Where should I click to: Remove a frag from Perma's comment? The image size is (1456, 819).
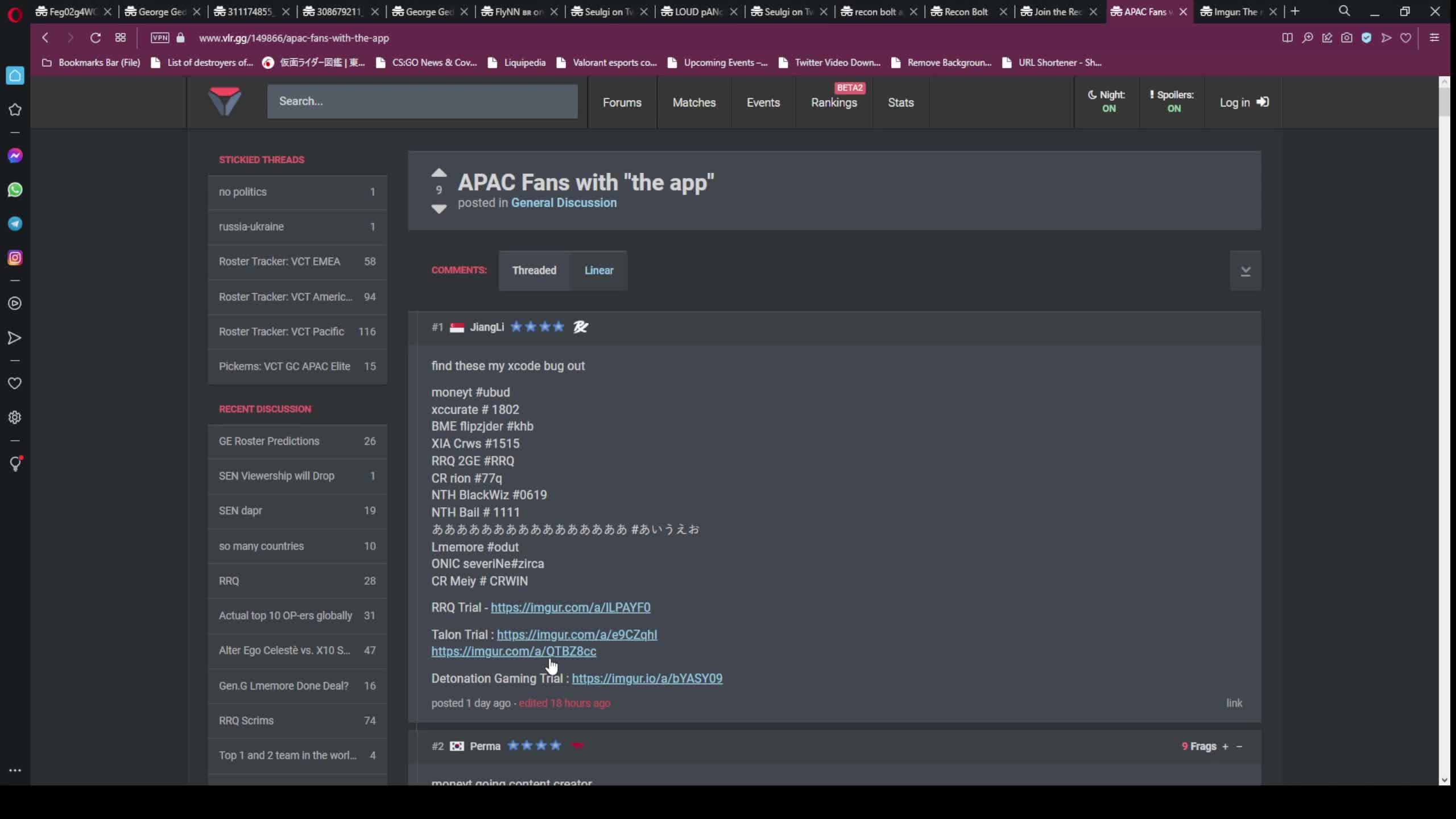[x=1239, y=746]
